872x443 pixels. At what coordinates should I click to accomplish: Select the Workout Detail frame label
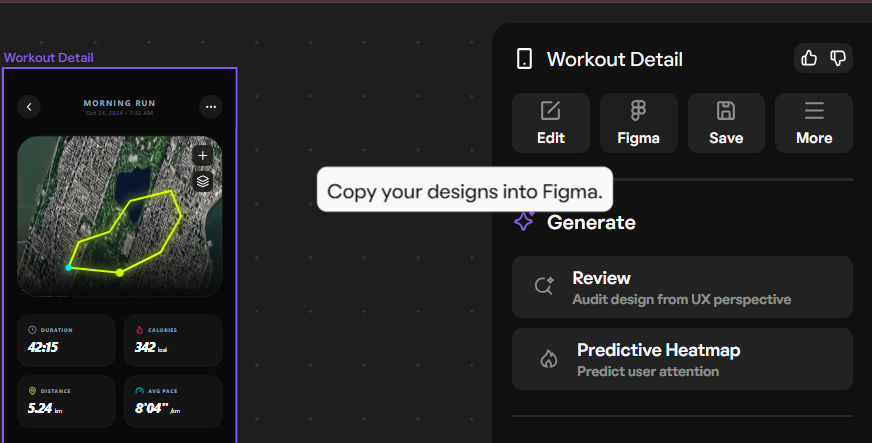[48, 58]
